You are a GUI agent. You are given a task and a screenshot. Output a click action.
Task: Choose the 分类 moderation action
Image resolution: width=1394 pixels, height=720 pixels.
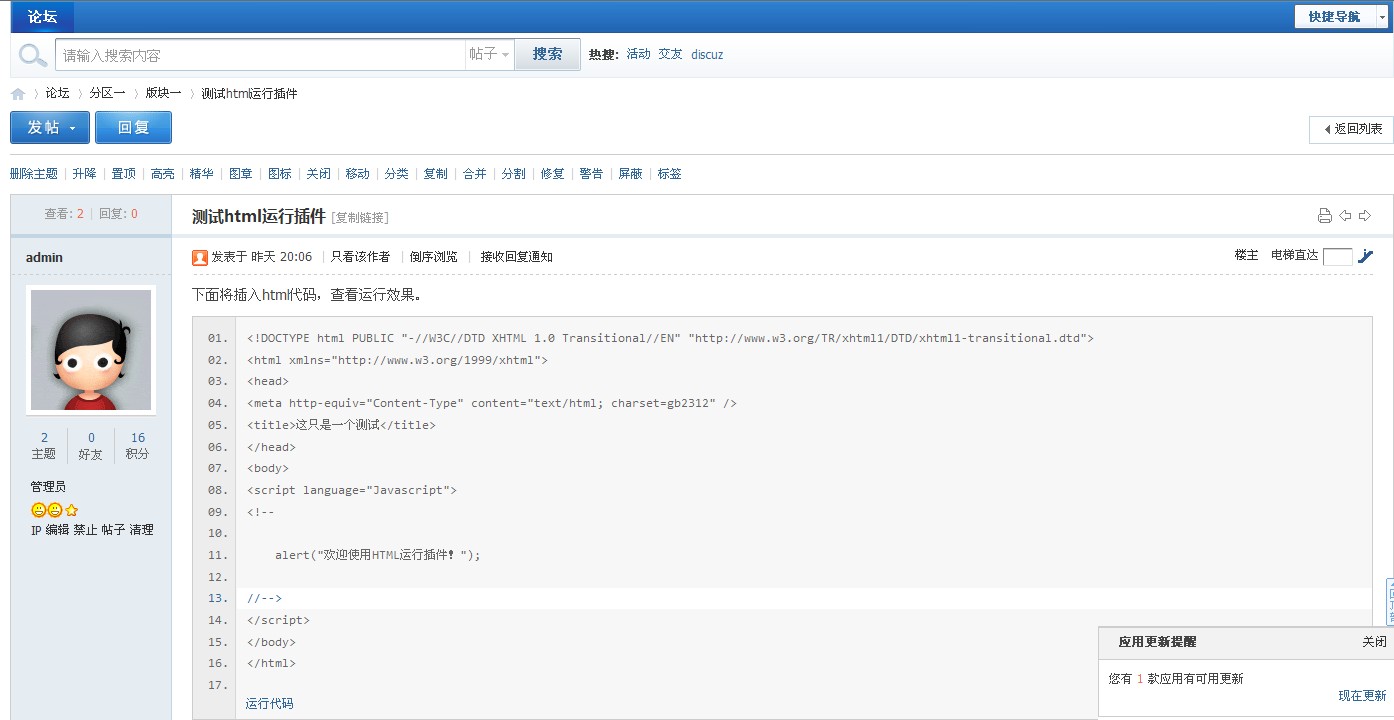(x=396, y=174)
